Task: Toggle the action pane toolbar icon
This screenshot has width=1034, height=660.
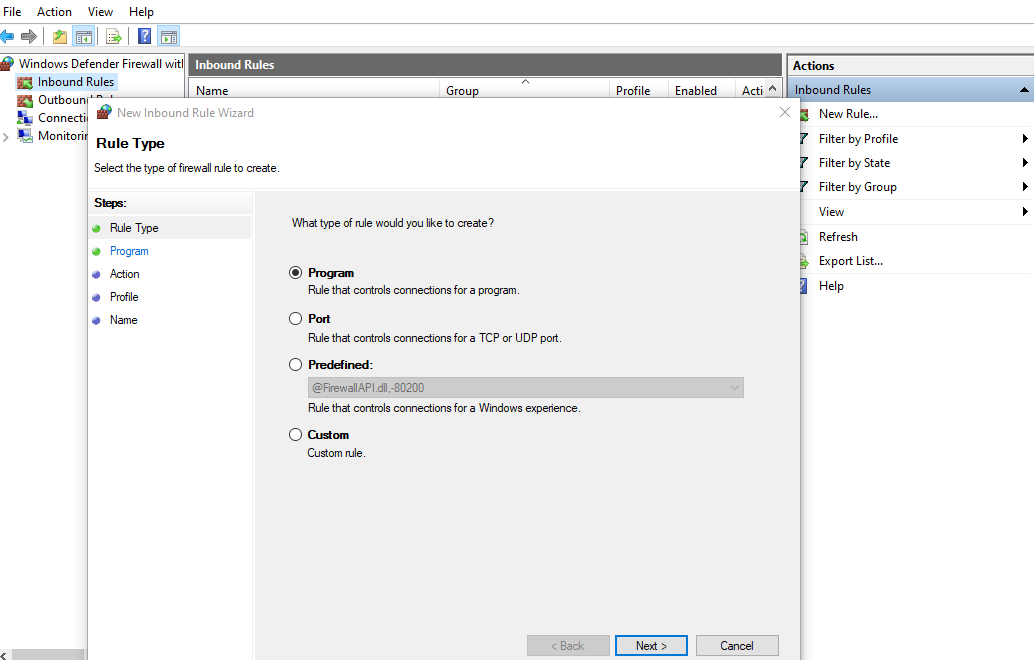Action: pyautogui.click(x=169, y=35)
